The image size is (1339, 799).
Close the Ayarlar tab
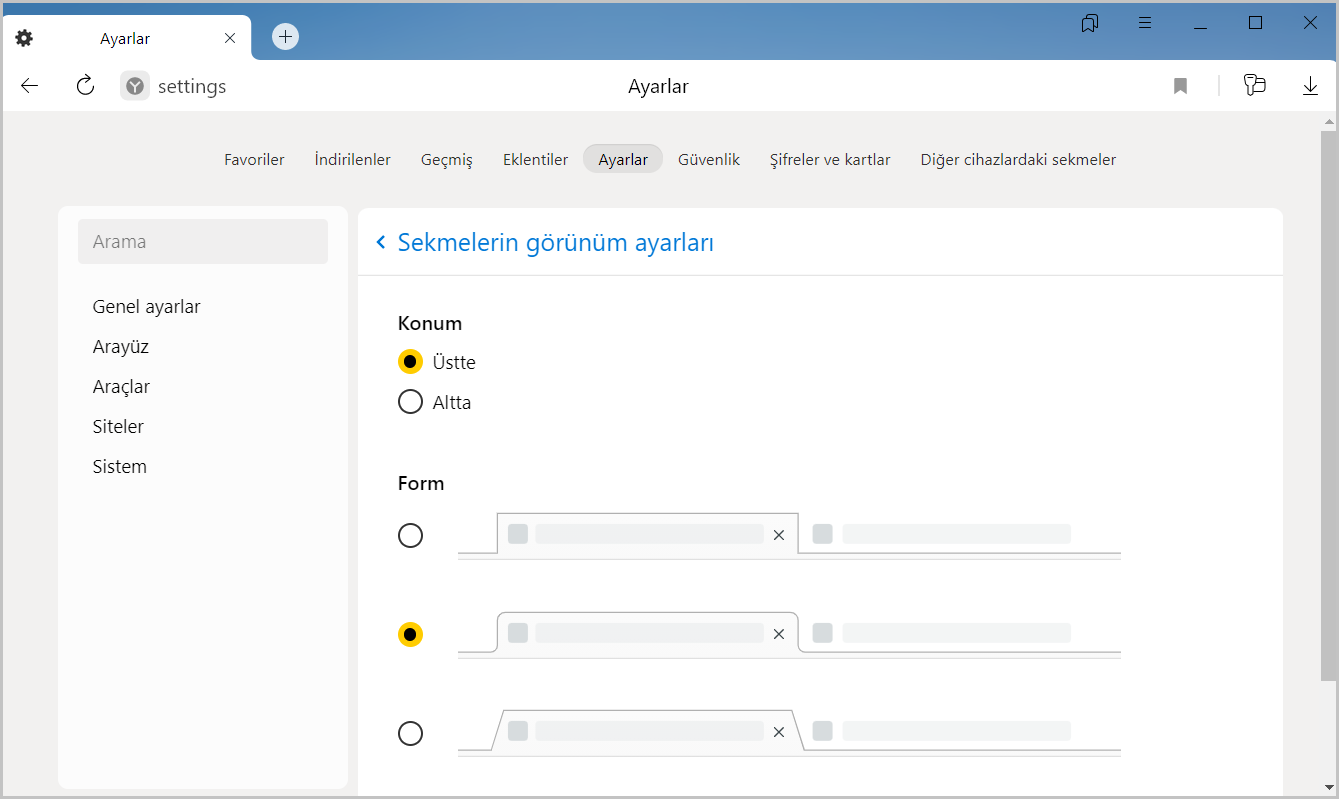(x=230, y=38)
